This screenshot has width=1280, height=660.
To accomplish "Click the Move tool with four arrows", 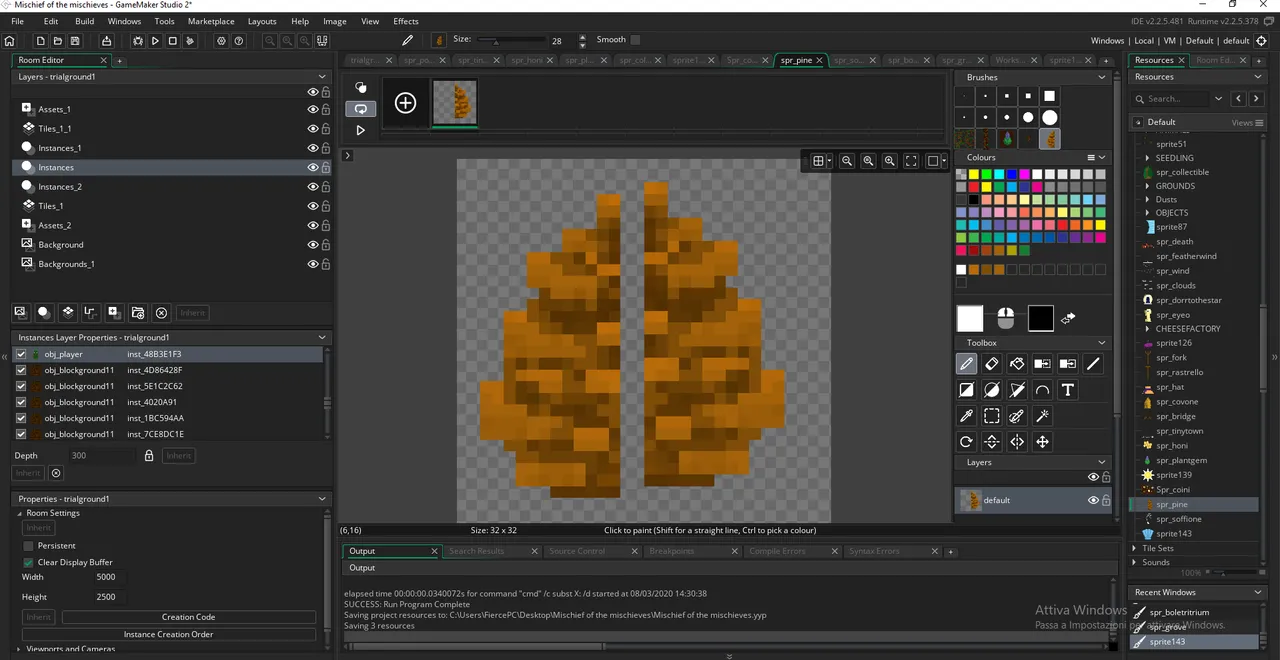I will point(1042,442).
